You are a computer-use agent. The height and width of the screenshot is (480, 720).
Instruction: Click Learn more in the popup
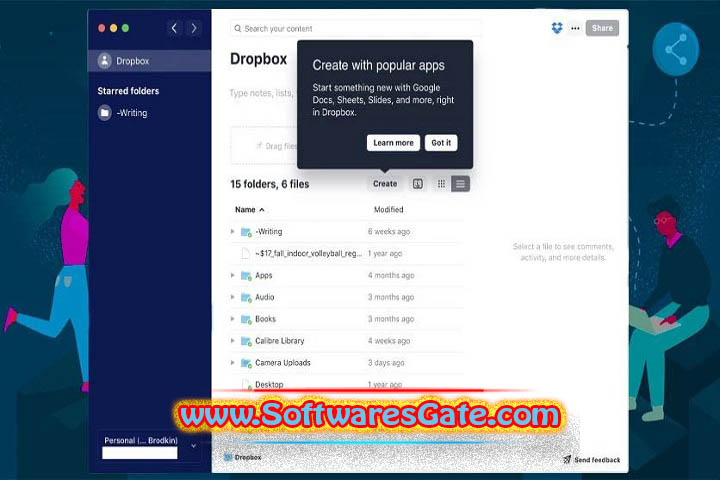(x=393, y=143)
